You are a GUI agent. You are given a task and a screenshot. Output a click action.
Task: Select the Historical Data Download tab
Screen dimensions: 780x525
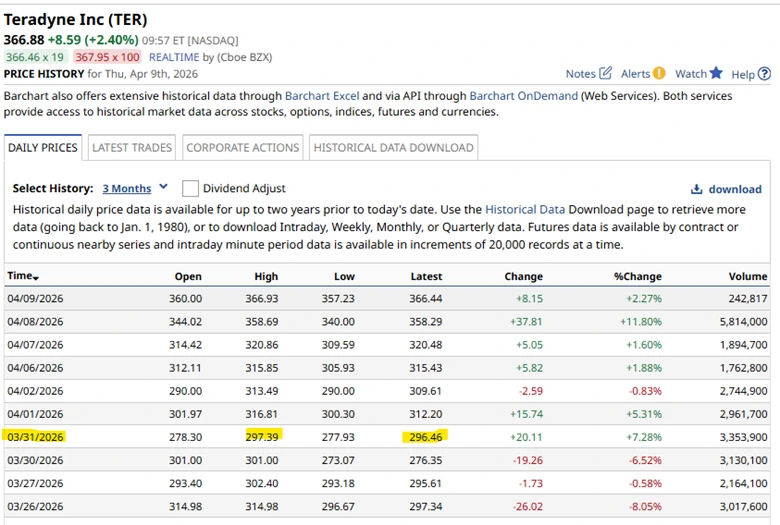pyautogui.click(x=393, y=147)
